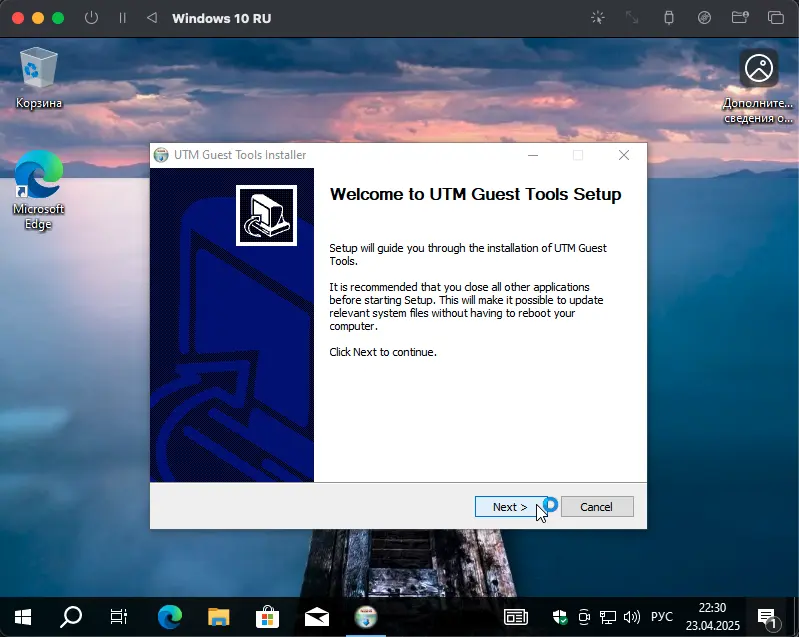The height and width of the screenshot is (637, 799).
Task: Click the green fullscreen button
Action: [59, 18]
